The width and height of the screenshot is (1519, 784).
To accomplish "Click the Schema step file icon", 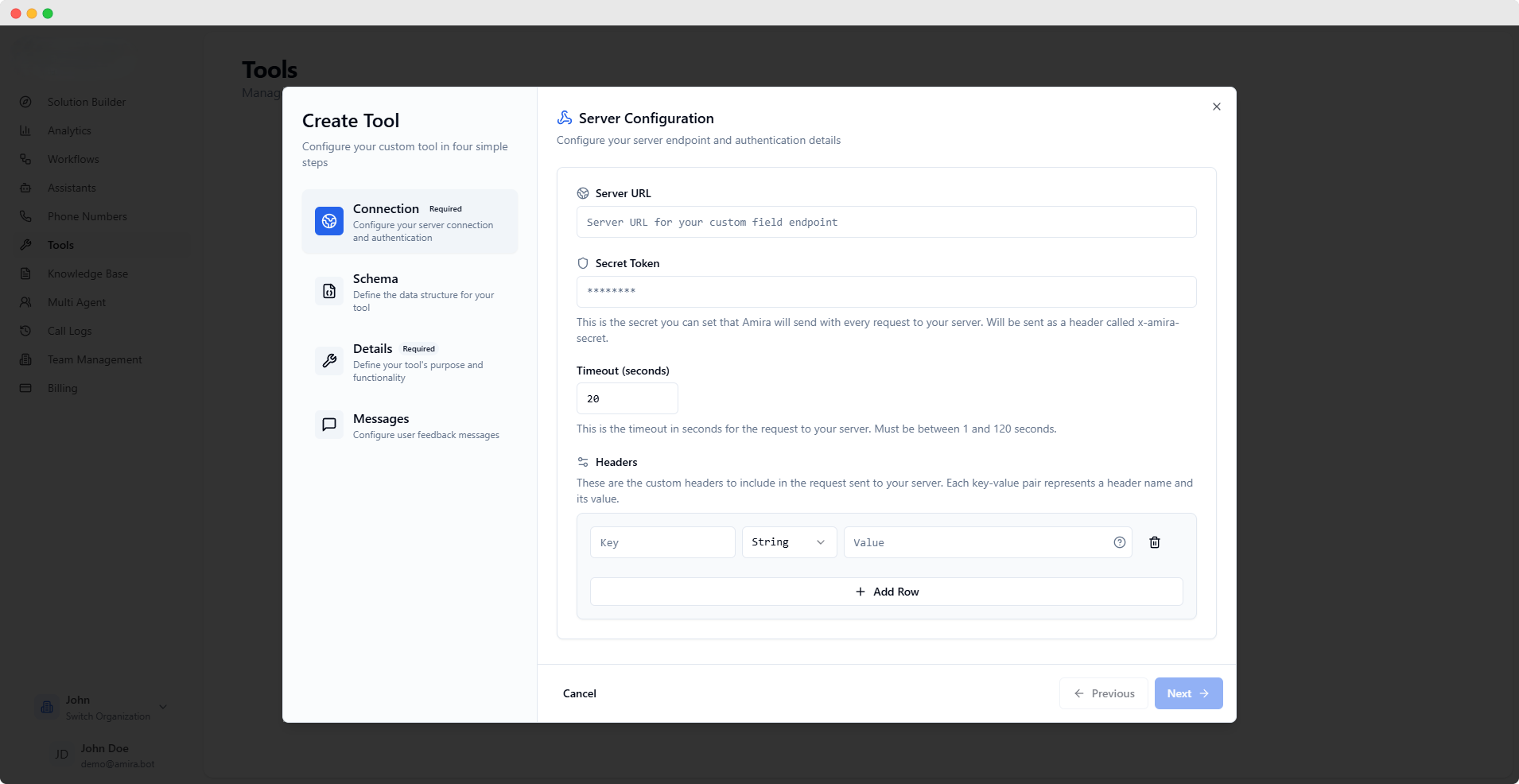I will click(x=329, y=292).
